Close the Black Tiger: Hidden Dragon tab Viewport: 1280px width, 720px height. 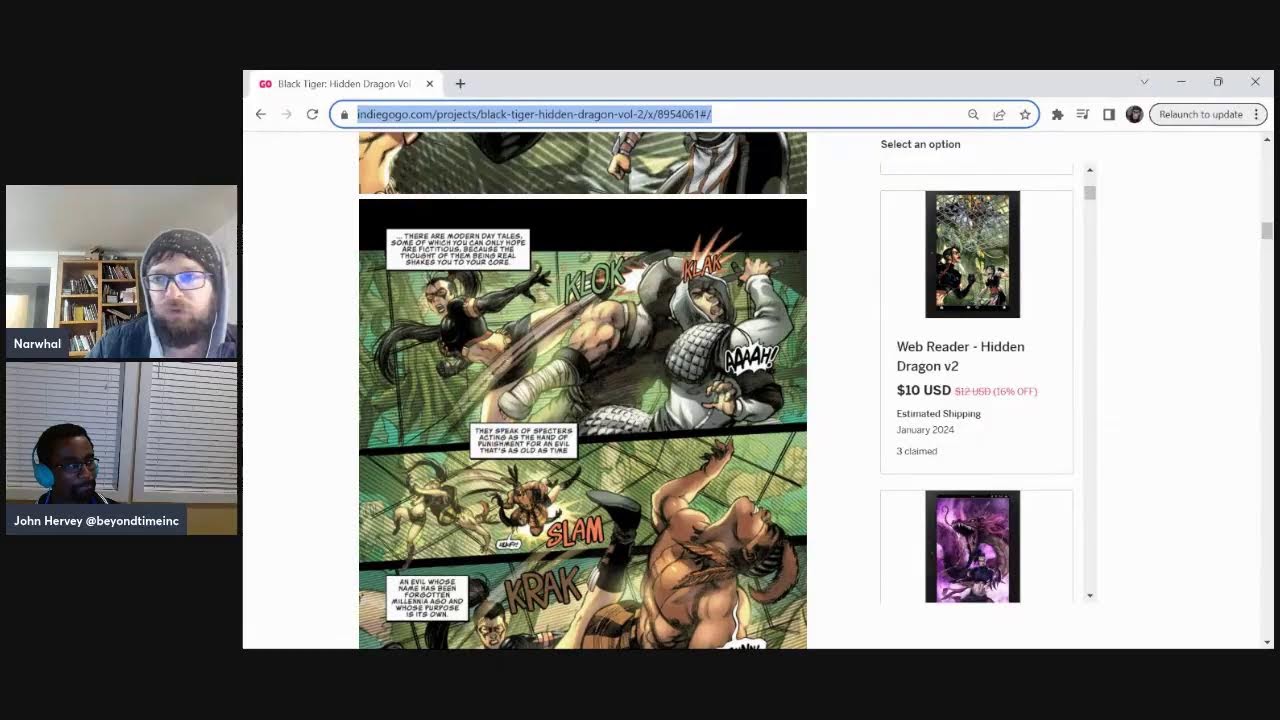point(430,84)
